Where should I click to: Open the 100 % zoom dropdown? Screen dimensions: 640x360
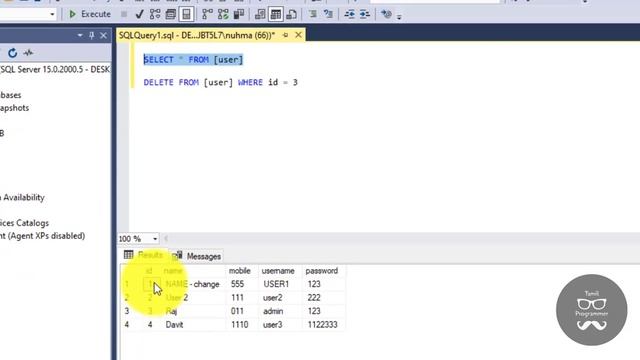[x=155, y=239]
